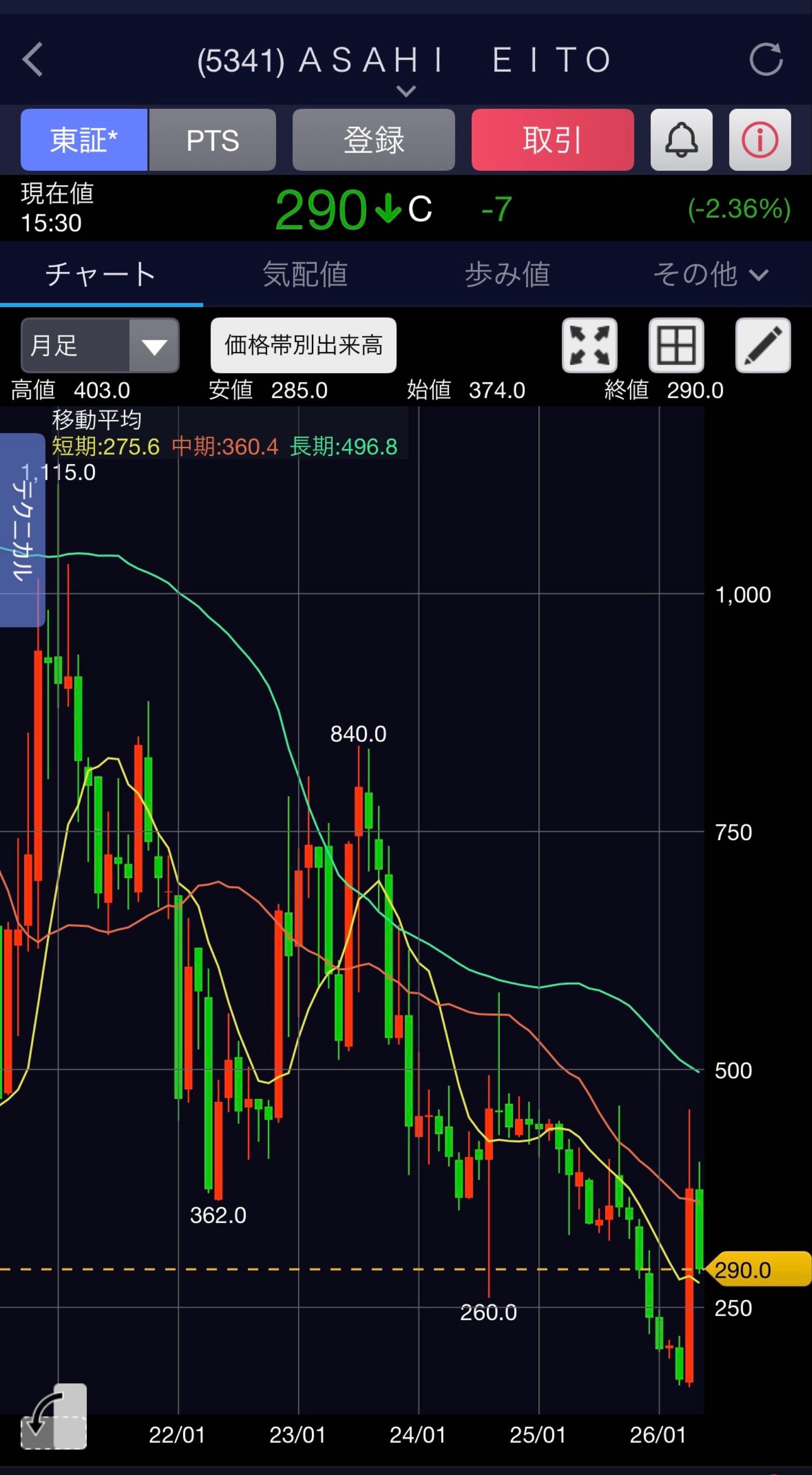This screenshot has width=812, height=1475.
Task: Tap the 26/01 date axis label
Action: pos(658,1435)
